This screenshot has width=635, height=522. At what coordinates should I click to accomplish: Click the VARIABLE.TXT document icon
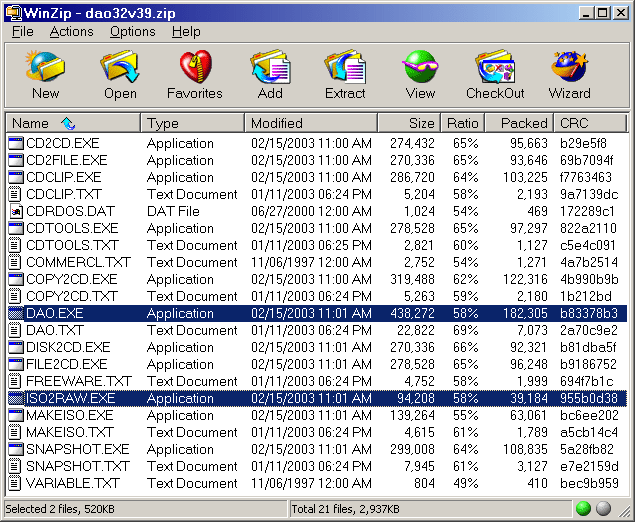click(15, 484)
